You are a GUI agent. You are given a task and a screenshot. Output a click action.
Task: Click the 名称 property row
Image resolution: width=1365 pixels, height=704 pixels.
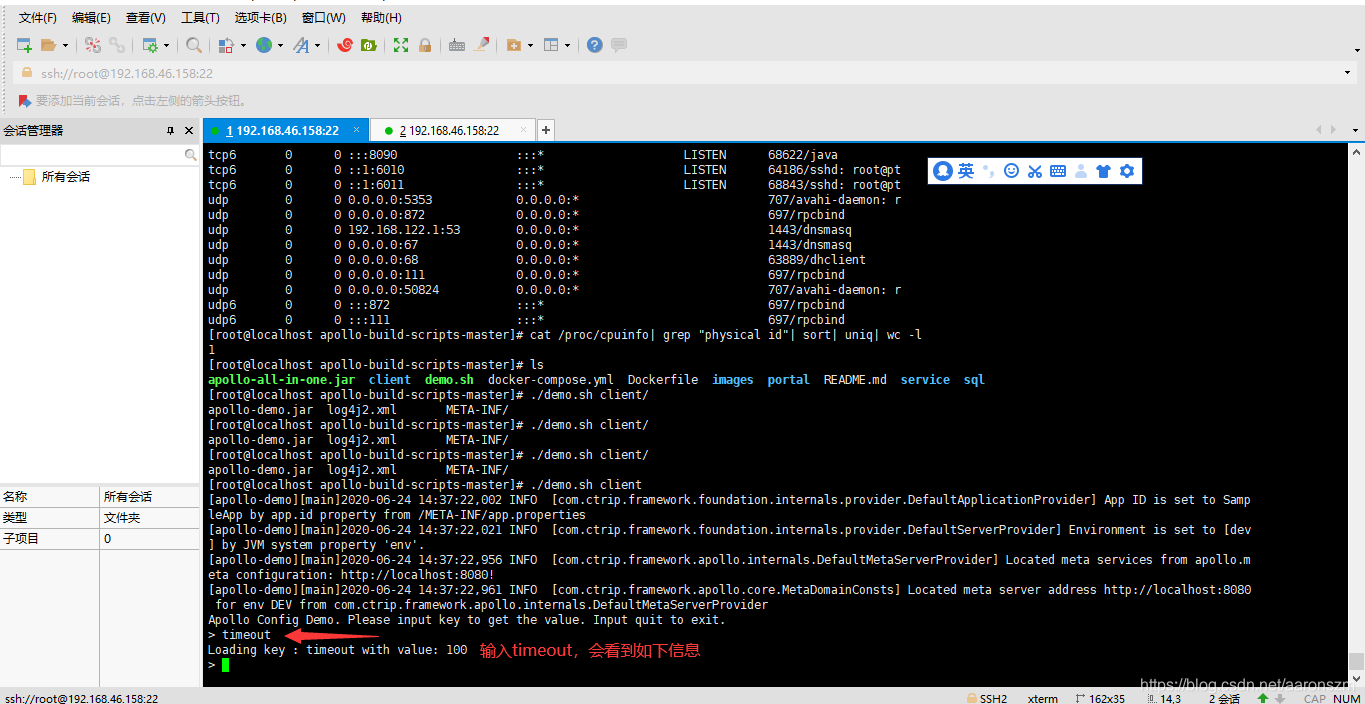(x=100, y=497)
